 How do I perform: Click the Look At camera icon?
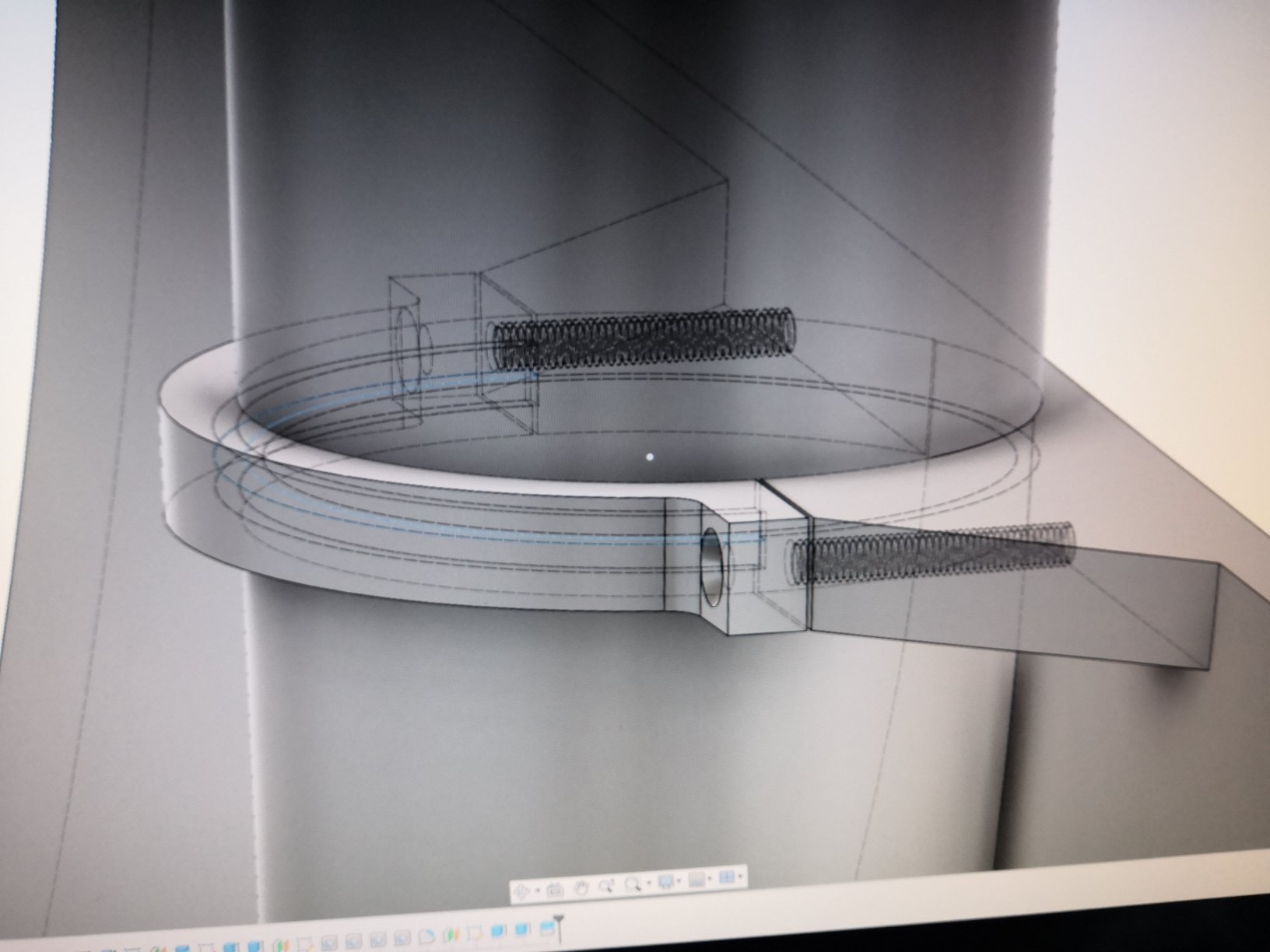click(x=555, y=890)
